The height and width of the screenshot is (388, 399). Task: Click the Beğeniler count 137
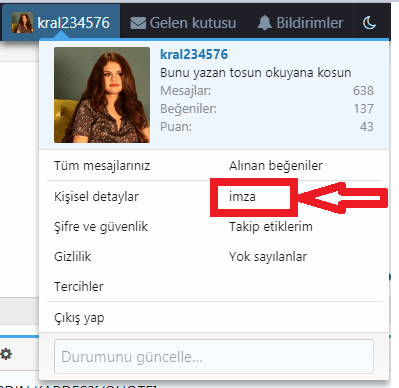(364, 109)
